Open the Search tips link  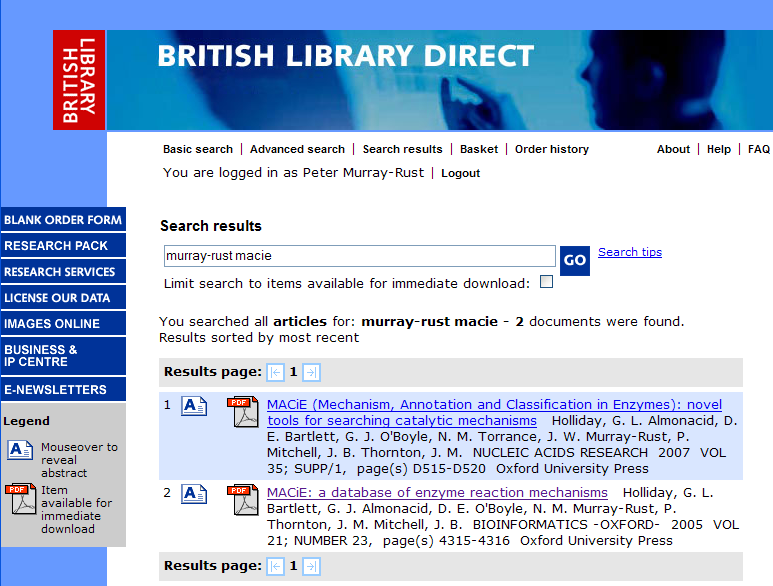(x=630, y=252)
